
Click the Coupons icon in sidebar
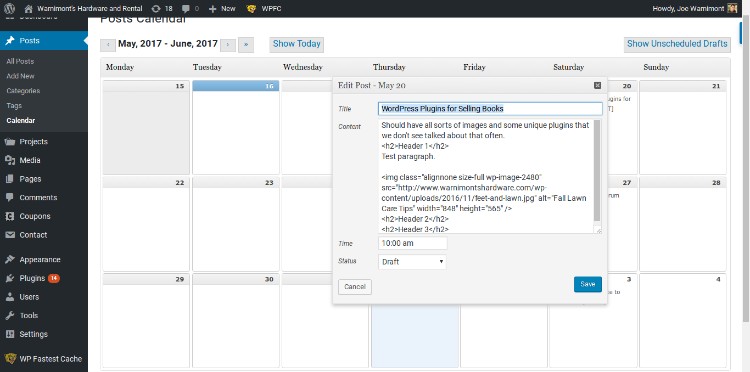click(x=10, y=216)
